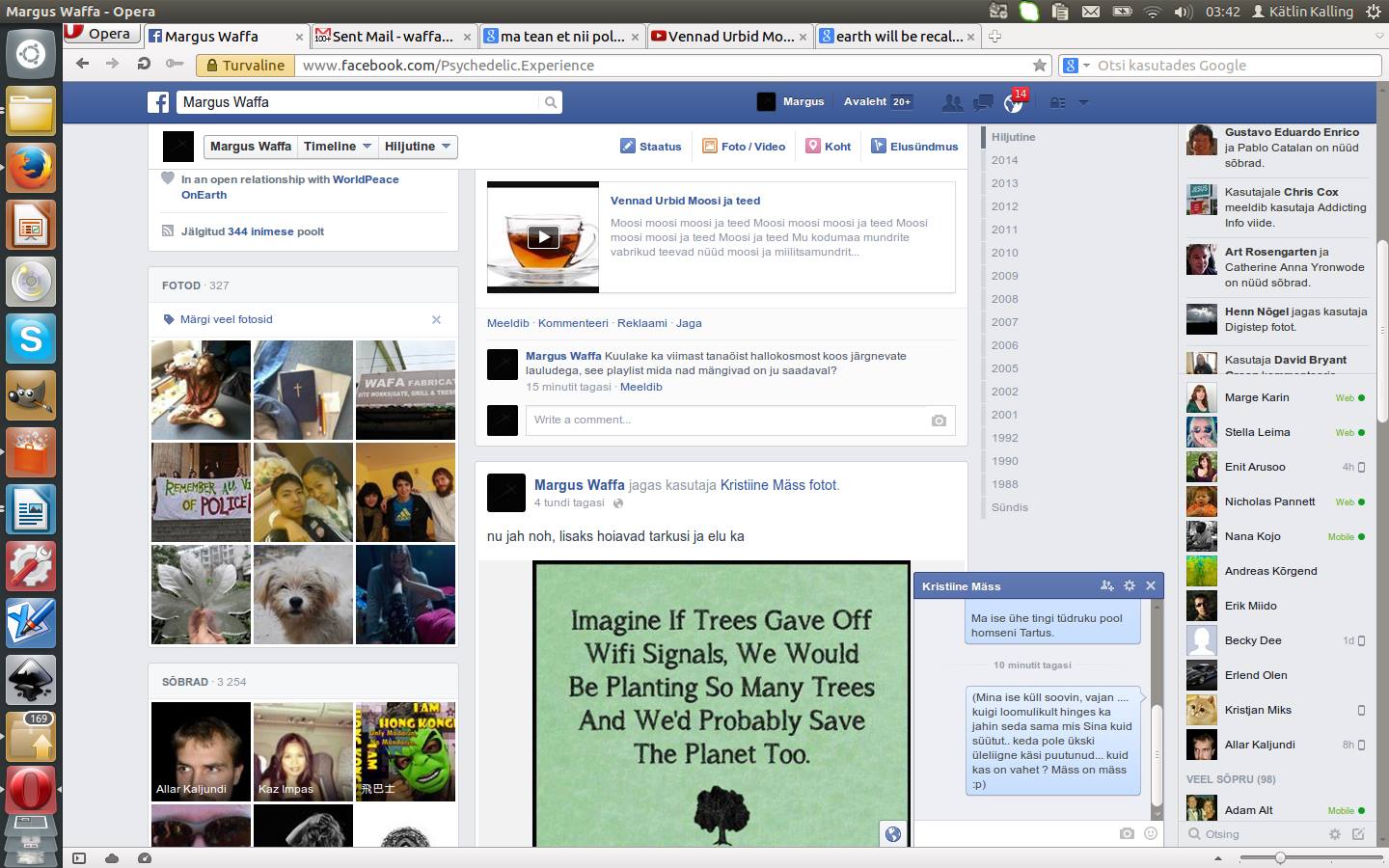Jump to 1992 in timeline year list
The height and width of the screenshot is (868, 1389).
(1004, 438)
